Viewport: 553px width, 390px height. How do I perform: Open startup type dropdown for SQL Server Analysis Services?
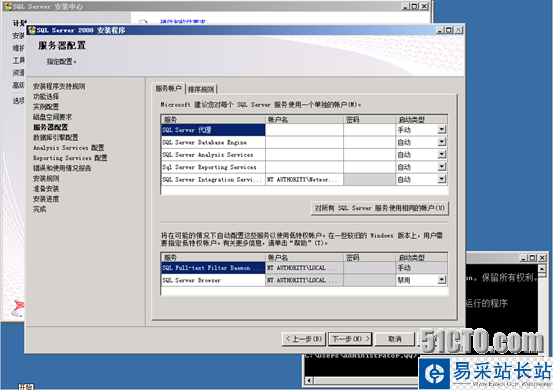[442, 154]
